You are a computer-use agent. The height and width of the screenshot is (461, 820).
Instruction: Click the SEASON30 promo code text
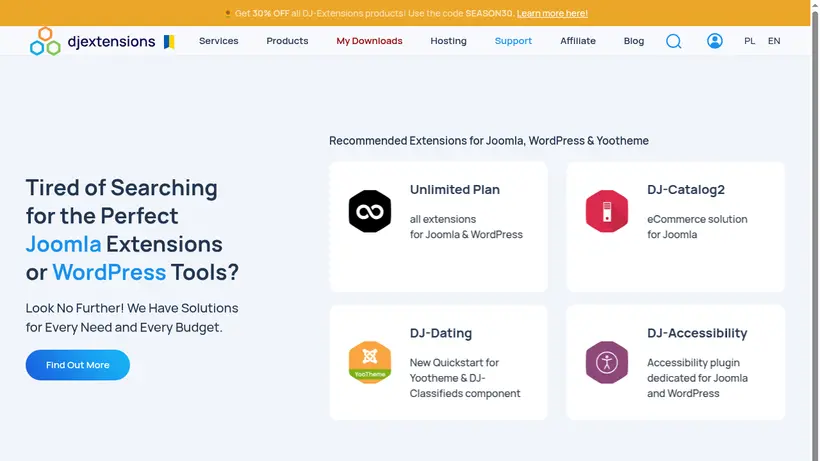click(489, 14)
